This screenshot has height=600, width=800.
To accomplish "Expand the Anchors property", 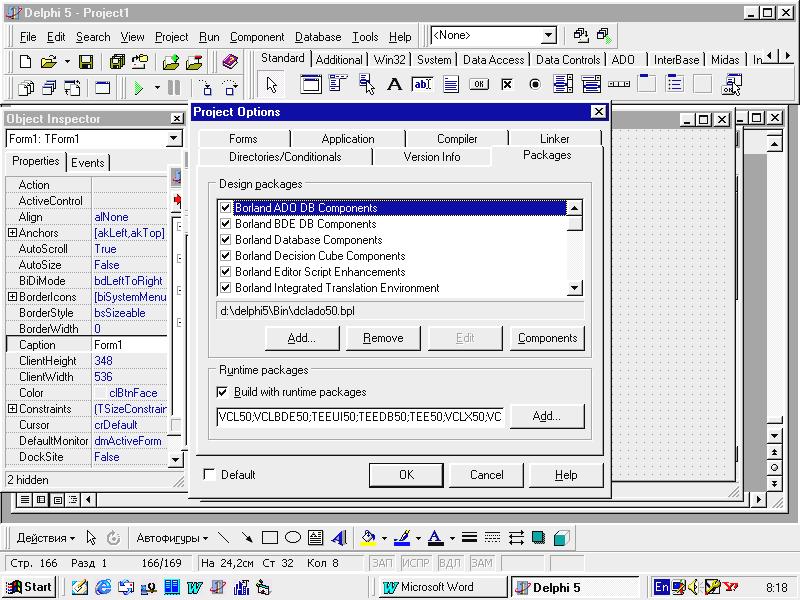I will click(13, 233).
